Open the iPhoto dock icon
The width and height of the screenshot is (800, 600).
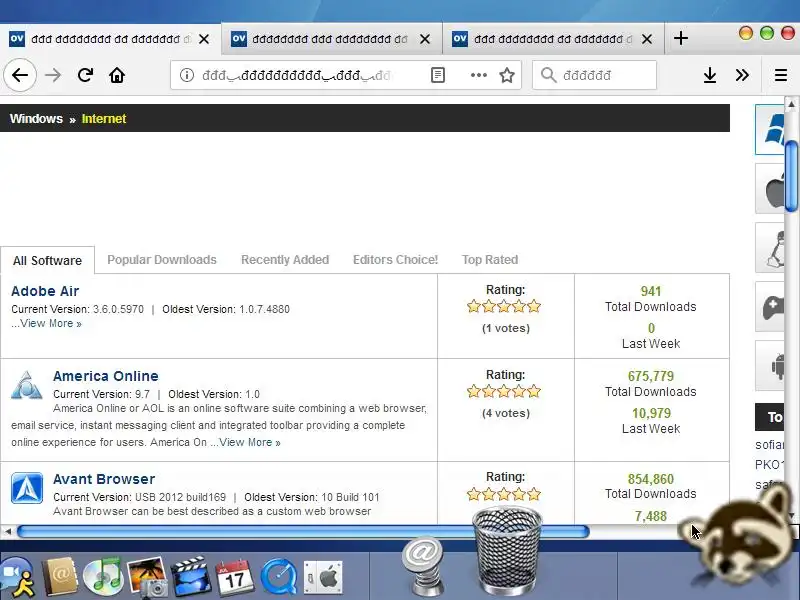tap(147, 578)
